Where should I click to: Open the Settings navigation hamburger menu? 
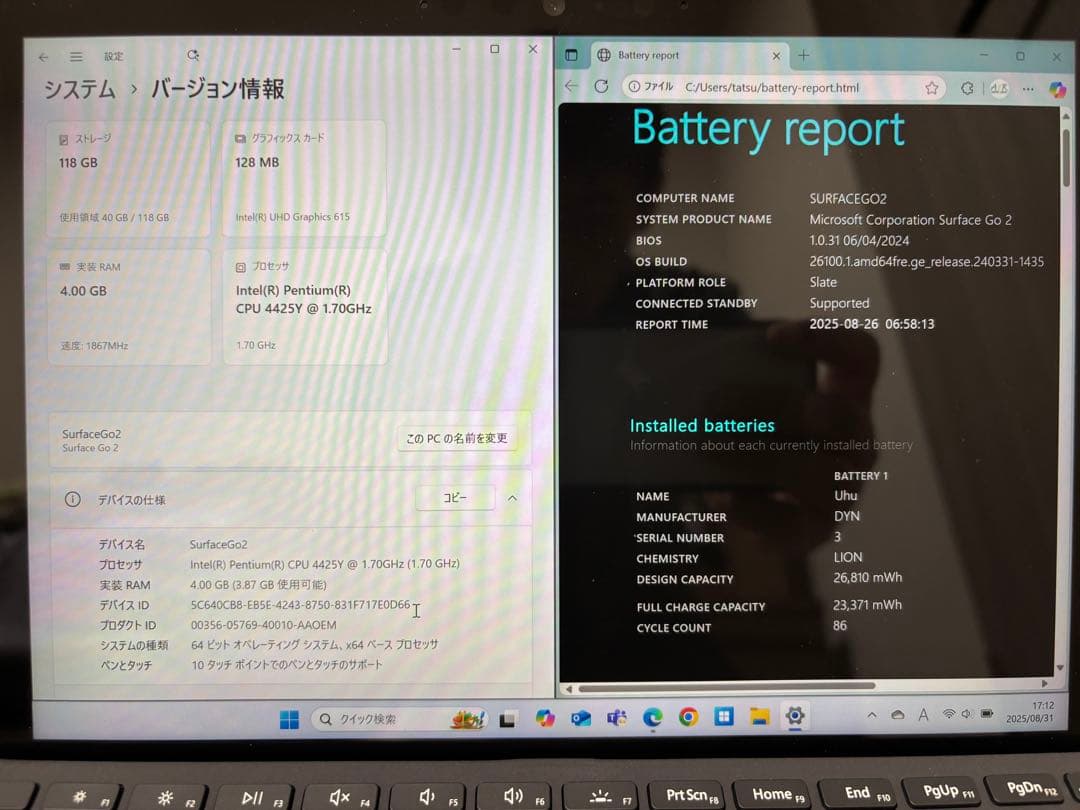coord(77,57)
